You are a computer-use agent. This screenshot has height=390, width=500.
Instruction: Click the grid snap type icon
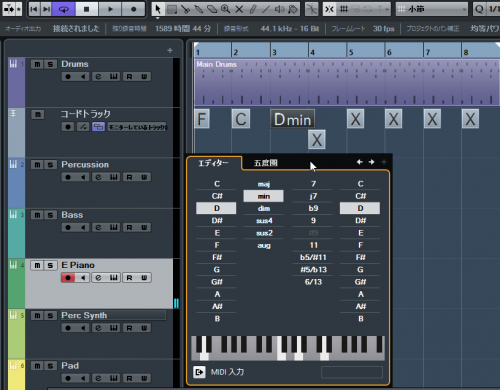(344, 9)
